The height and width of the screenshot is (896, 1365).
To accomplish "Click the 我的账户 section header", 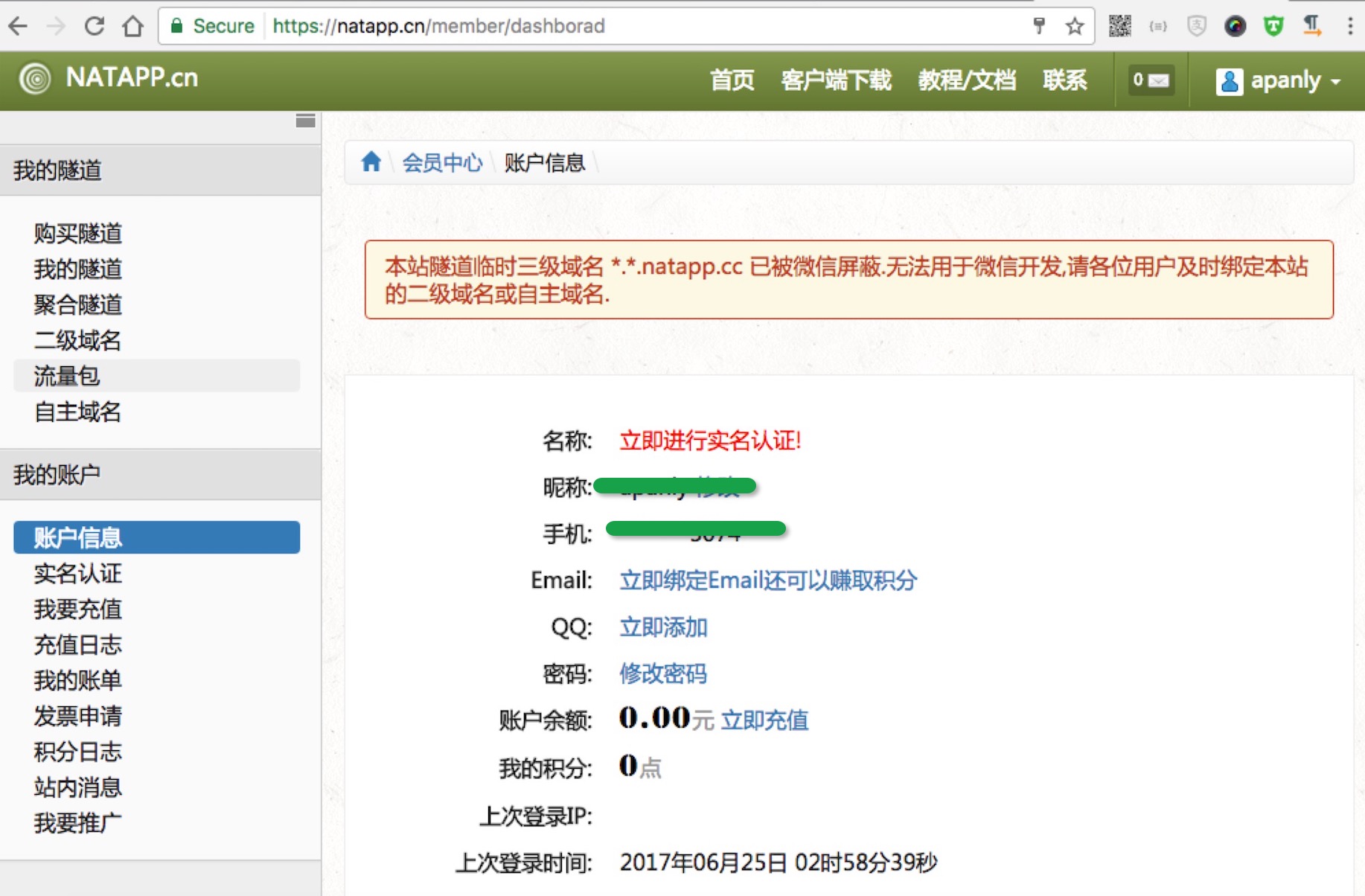I will click(x=161, y=474).
